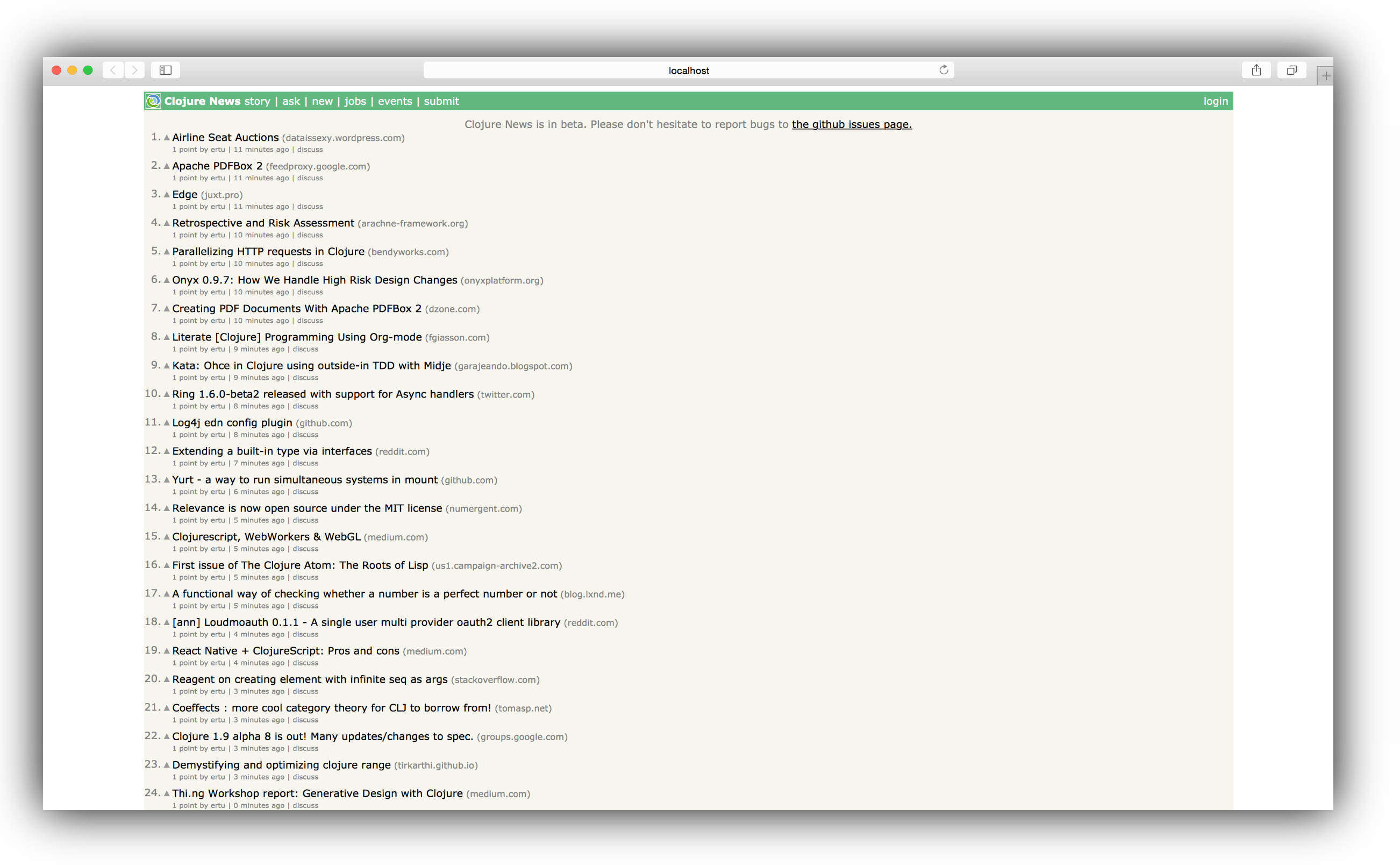Upvote the "Apache PDFBox 2" story
The width and height of the screenshot is (1400, 865).
(166, 166)
